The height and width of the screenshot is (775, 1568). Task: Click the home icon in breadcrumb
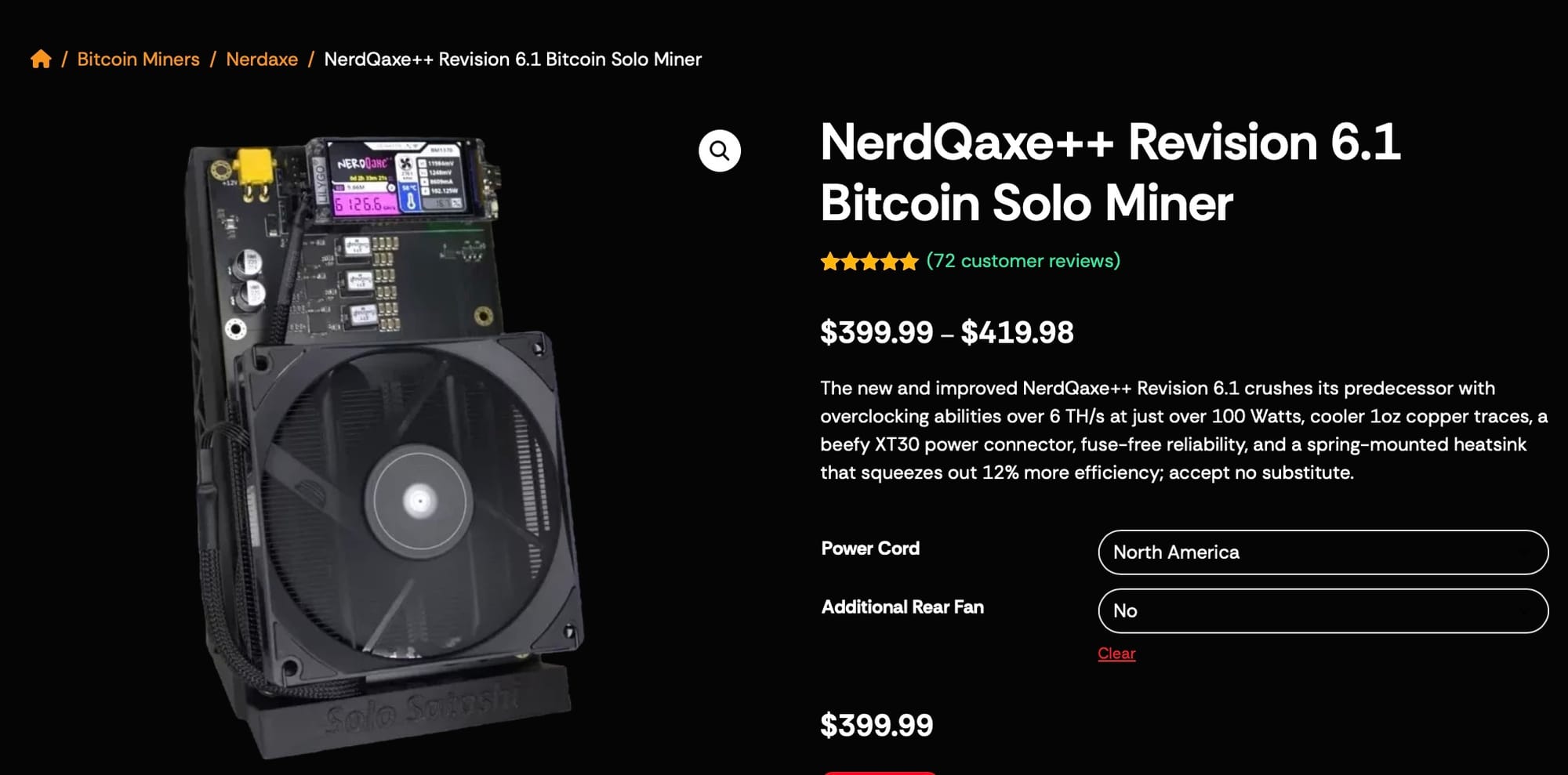coord(41,59)
